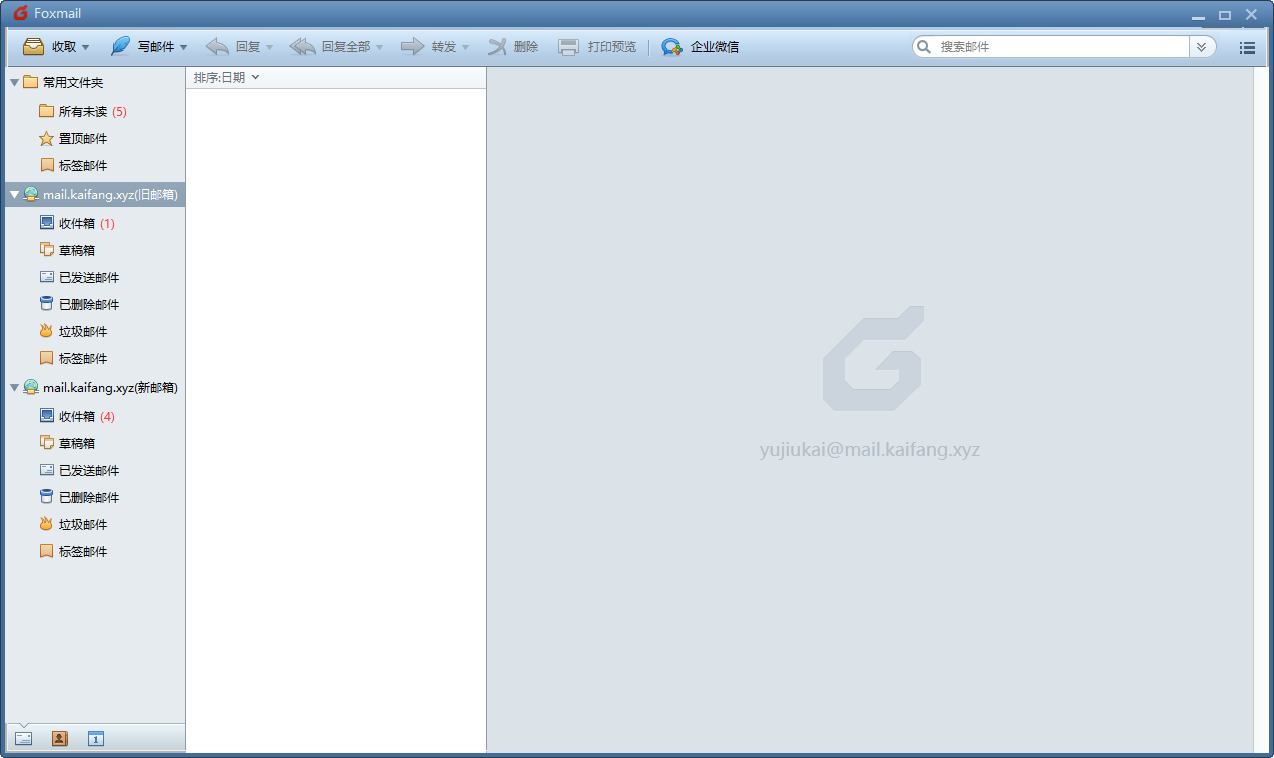This screenshot has width=1274, height=758.
Task: Open 标签邮件 in 旧邮箱 account
Action: pyautogui.click(x=73, y=358)
